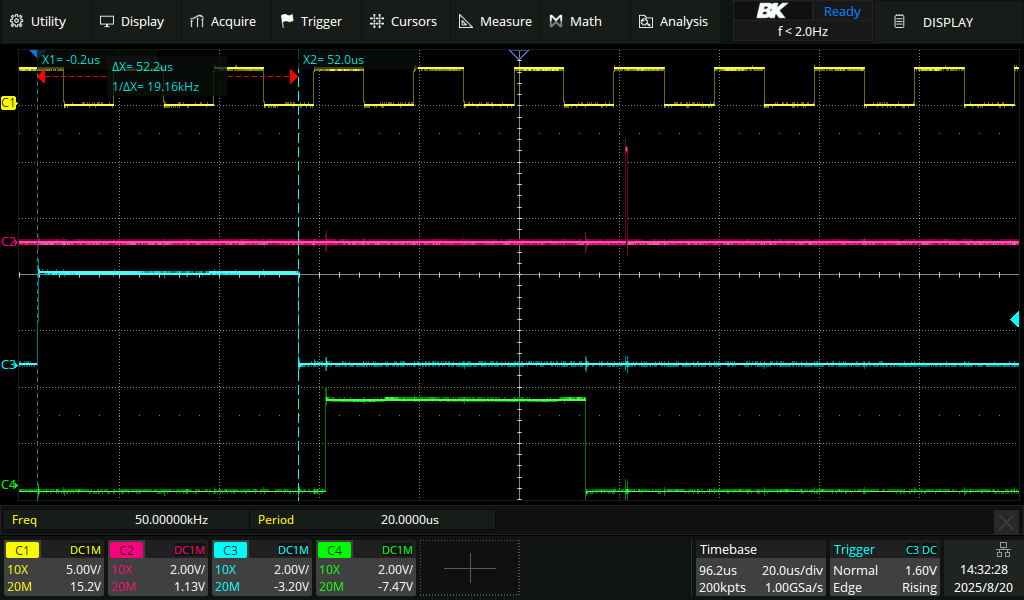Open the Utility menu
The height and width of the screenshot is (600, 1024).
38,22
